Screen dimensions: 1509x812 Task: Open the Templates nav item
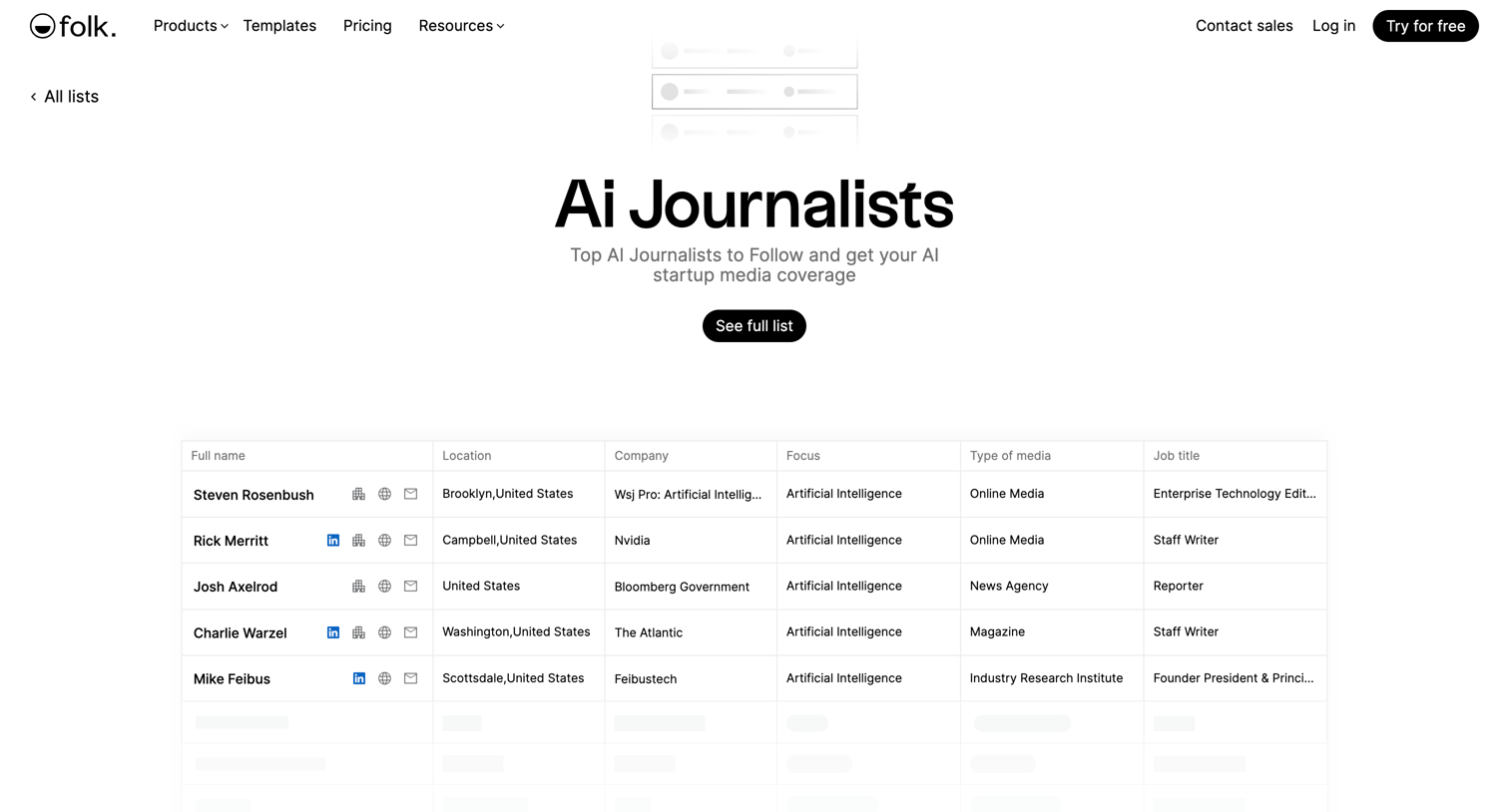coord(279,26)
